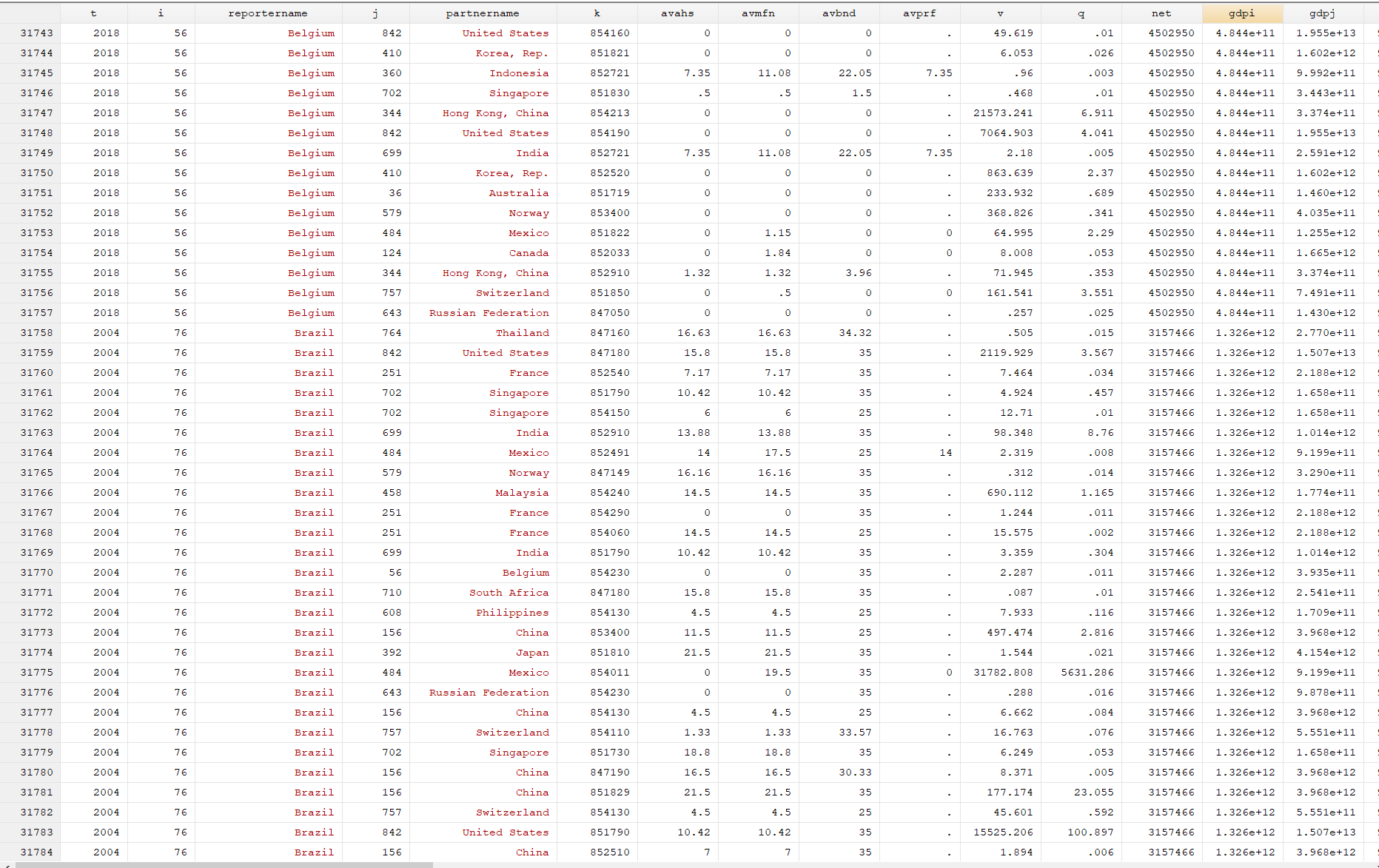
Task: Select the 'q' column header
Action: tap(1081, 13)
